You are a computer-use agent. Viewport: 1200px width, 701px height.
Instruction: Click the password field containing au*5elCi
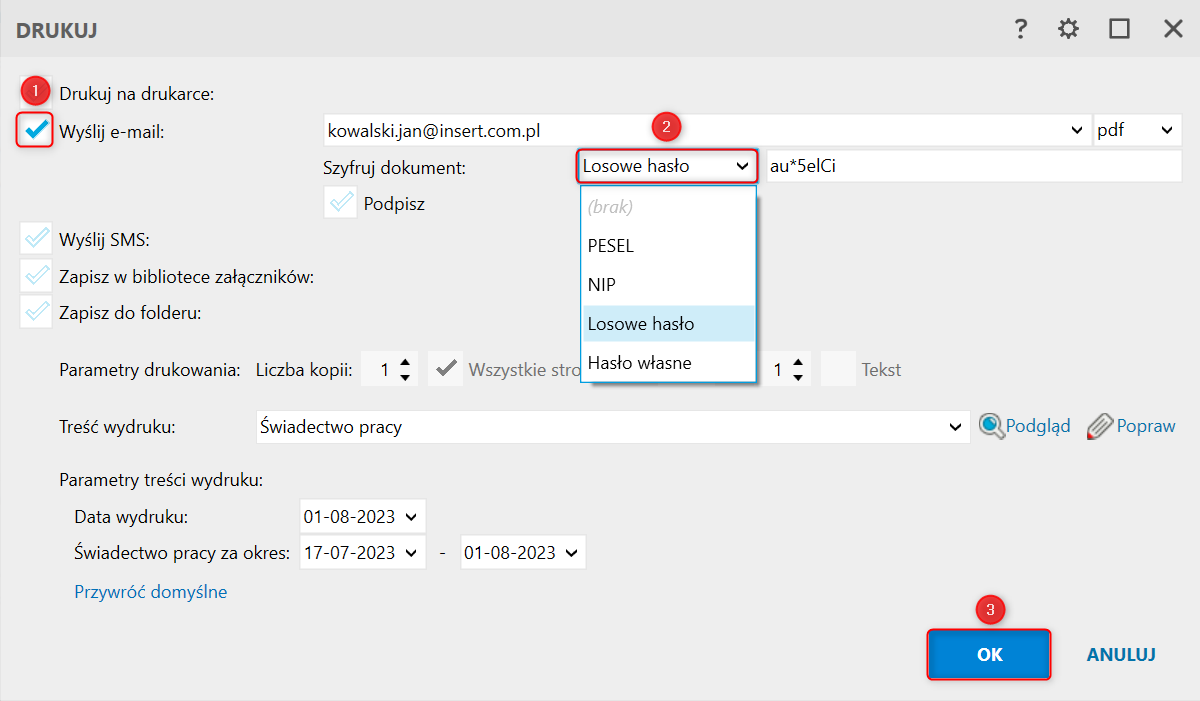pos(972,166)
